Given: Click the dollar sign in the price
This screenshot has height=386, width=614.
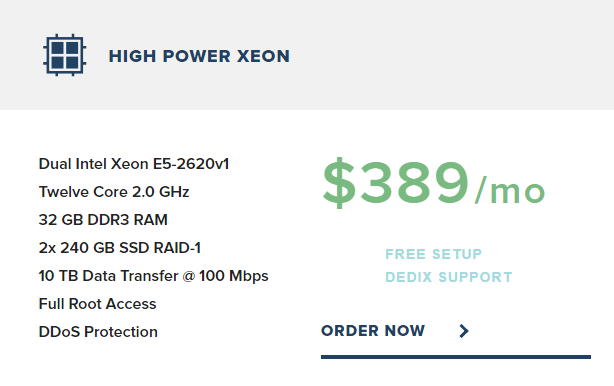Looking at the screenshot, I should (x=339, y=182).
